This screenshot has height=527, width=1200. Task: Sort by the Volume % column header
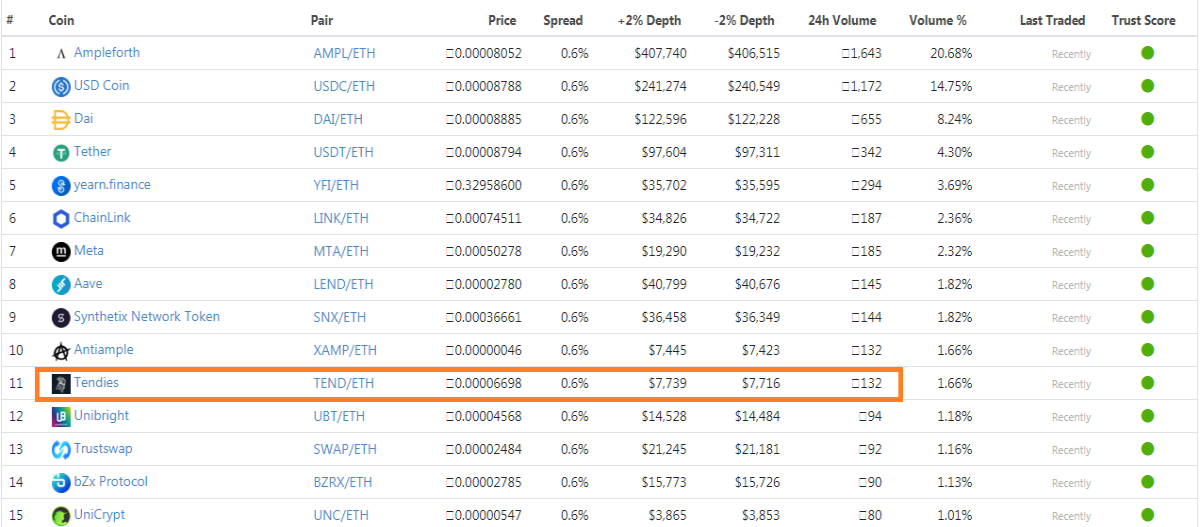tap(938, 20)
